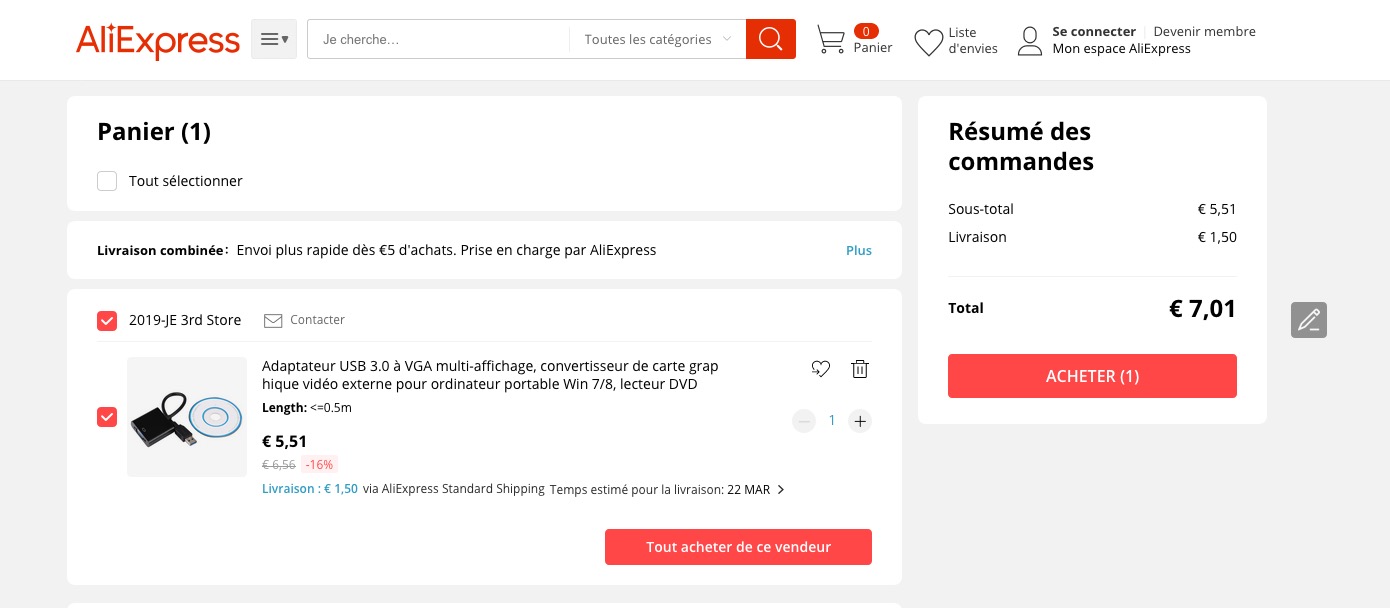
Task: Open the AliExpress home logo
Action: tap(158, 40)
